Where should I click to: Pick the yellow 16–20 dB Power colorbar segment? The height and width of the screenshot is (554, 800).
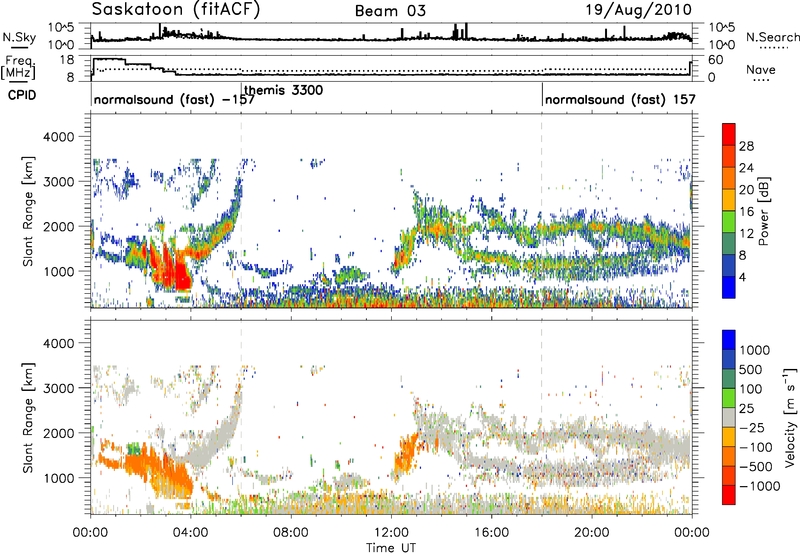pos(729,200)
